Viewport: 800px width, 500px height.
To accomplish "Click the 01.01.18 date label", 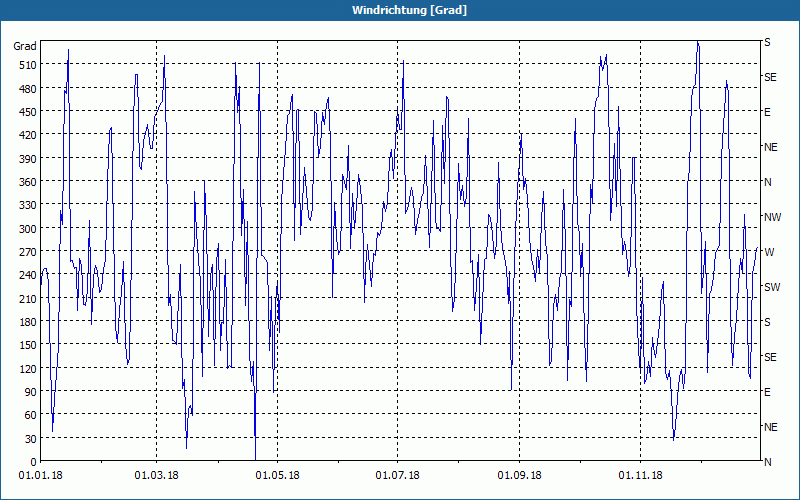I will (x=40, y=476).
